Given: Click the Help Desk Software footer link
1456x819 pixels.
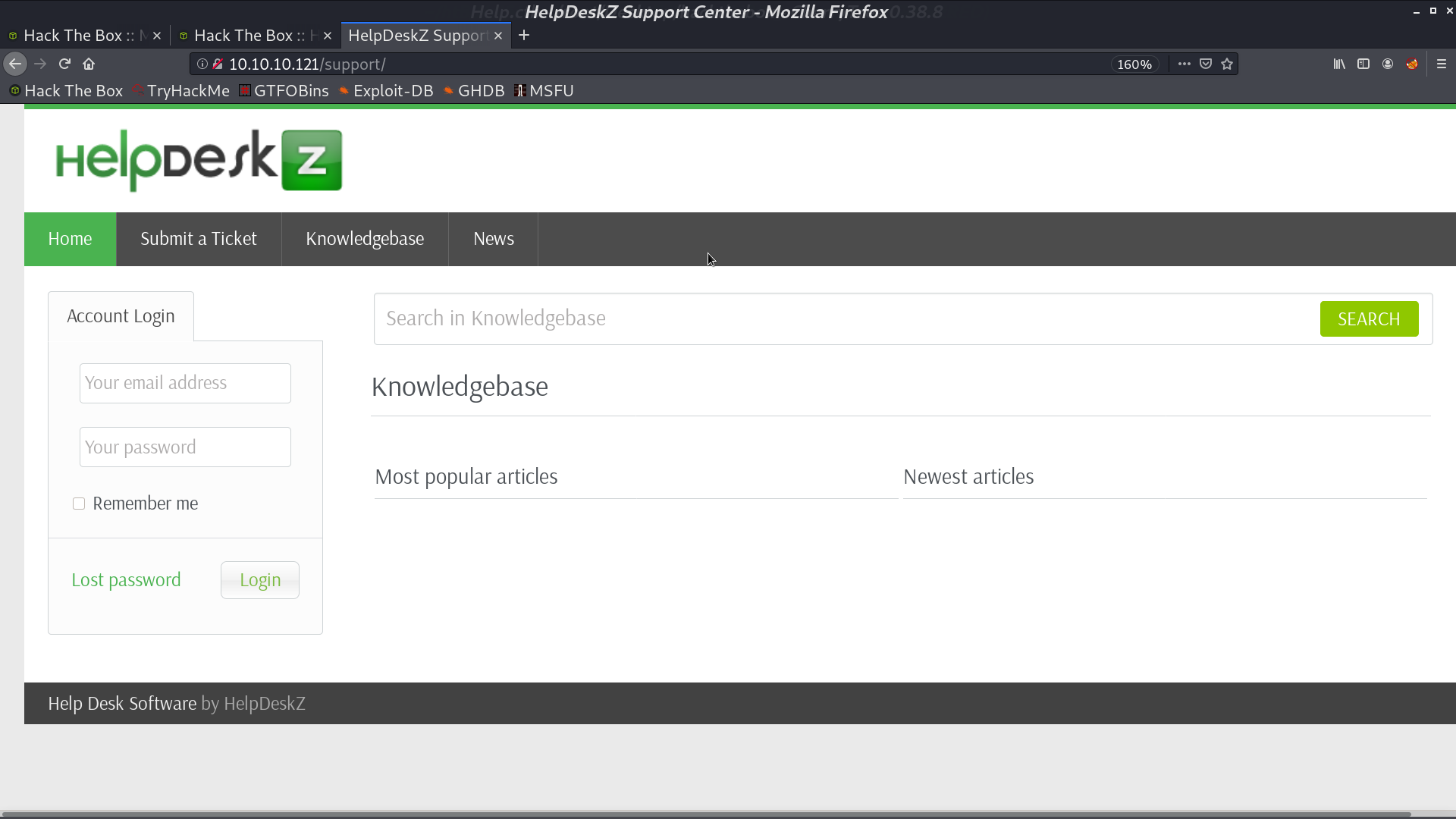Looking at the screenshot, I should point(122,704).
